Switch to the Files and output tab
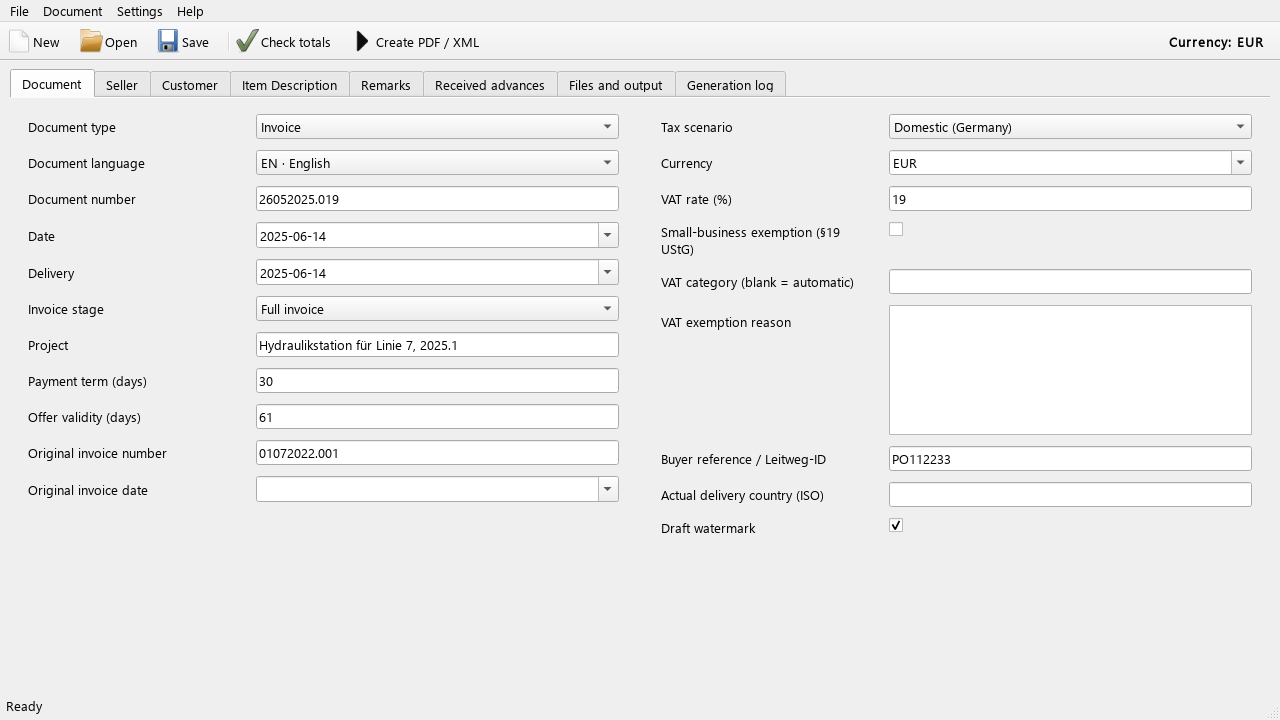The image size is (1280, 720). pos(616,85)
